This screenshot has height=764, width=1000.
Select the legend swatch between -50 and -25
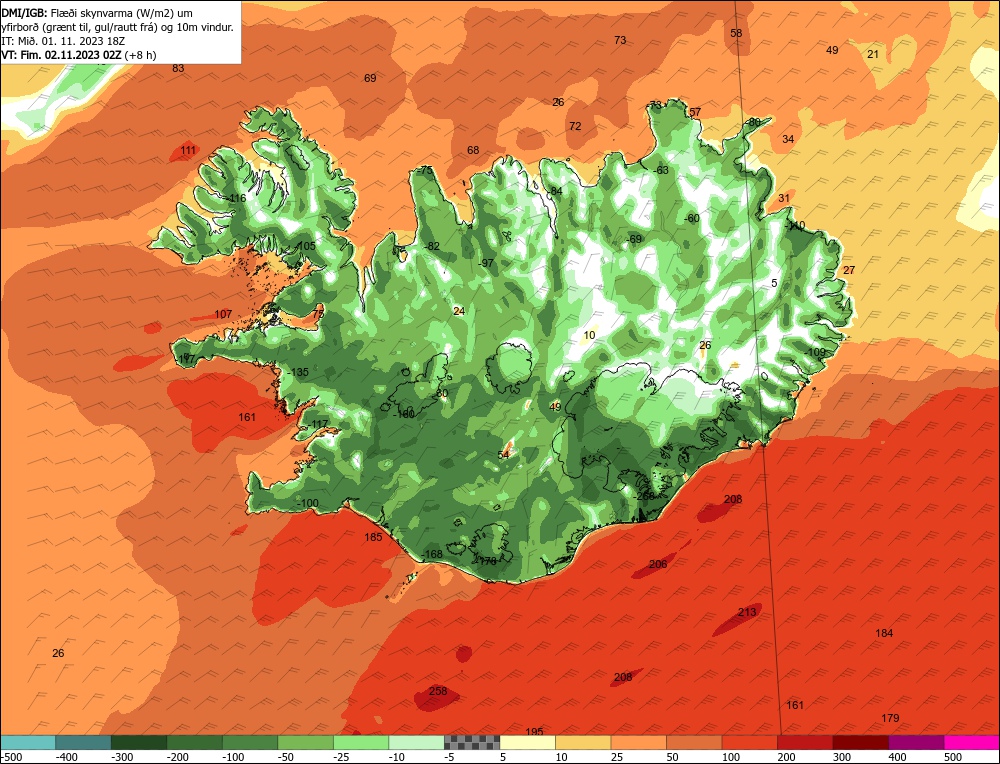click(305, 742)
